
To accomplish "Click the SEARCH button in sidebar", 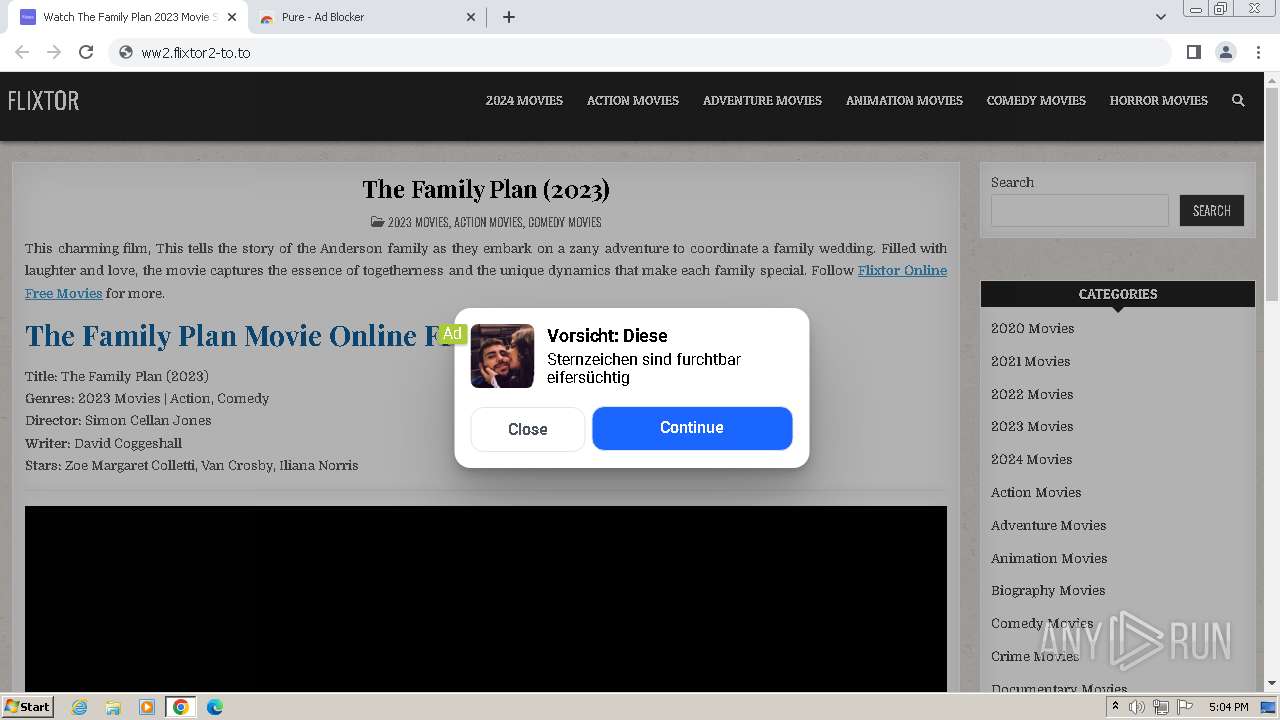I will 1211,210.
